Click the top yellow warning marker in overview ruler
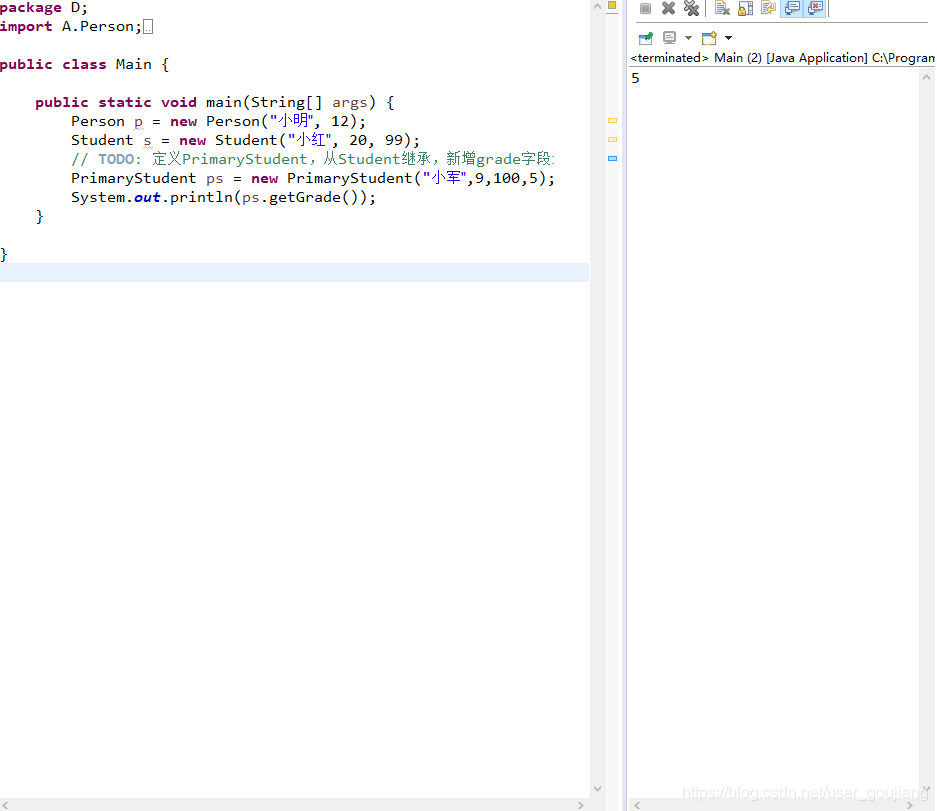Image resolution: width=937 pixels, height=811 pixels. click(x=612, y=5)
